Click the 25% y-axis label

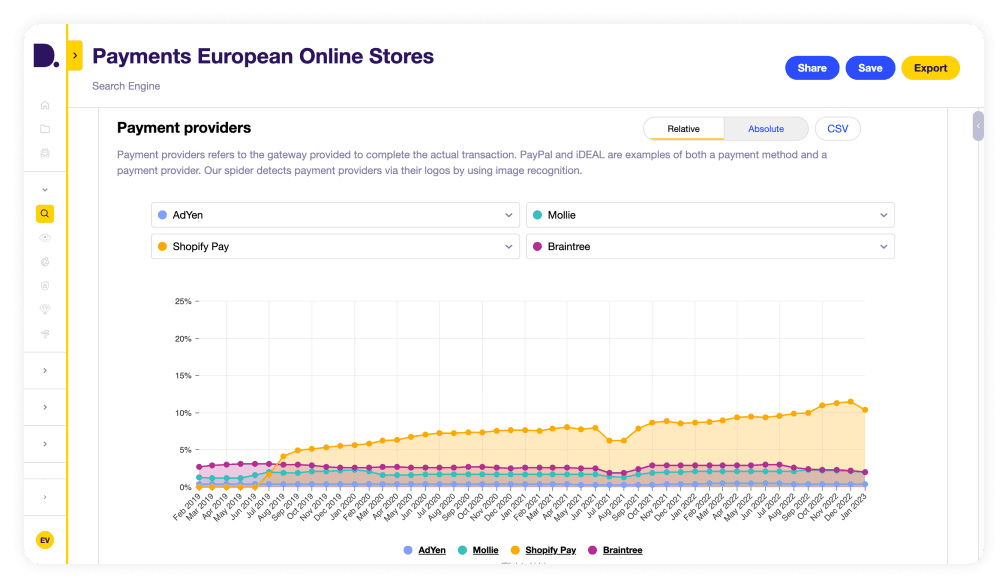pos(183,301)
